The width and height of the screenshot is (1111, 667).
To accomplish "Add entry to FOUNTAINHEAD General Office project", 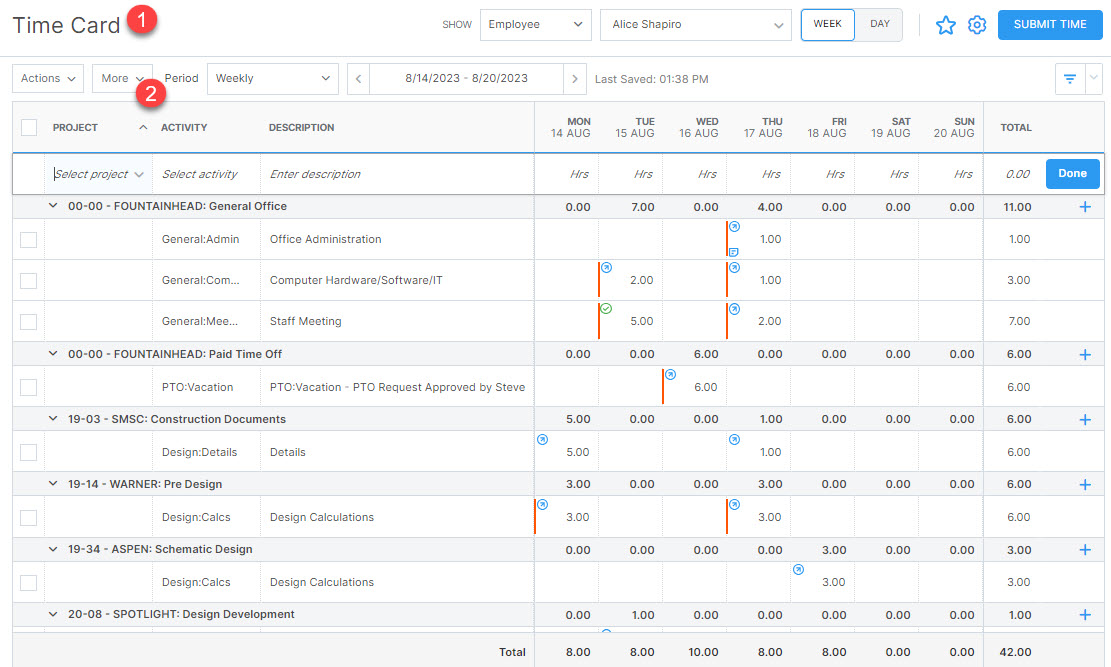I will click(x=1085, y=207).
